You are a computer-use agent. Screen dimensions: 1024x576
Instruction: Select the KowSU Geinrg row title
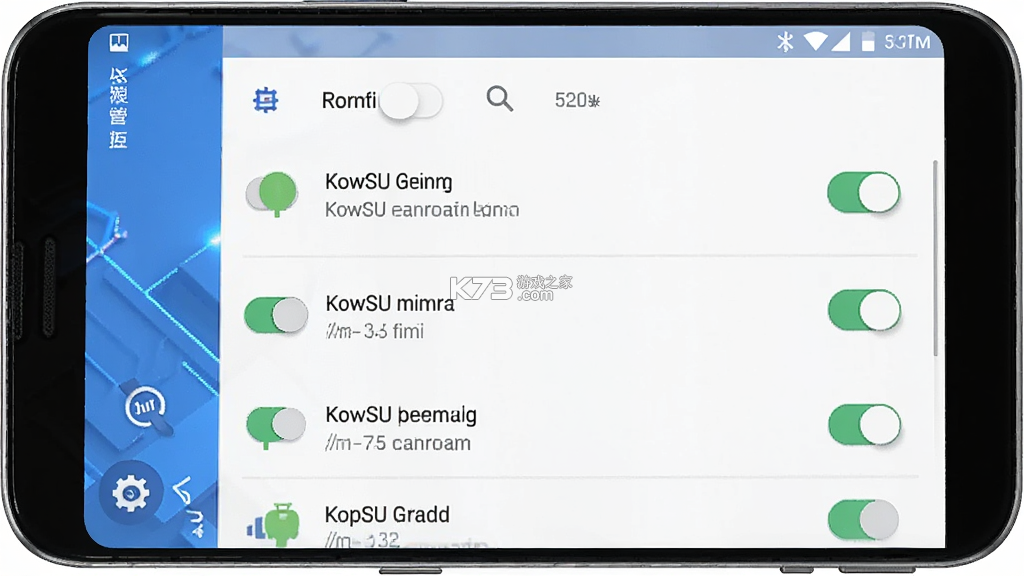tap(389, 182)
